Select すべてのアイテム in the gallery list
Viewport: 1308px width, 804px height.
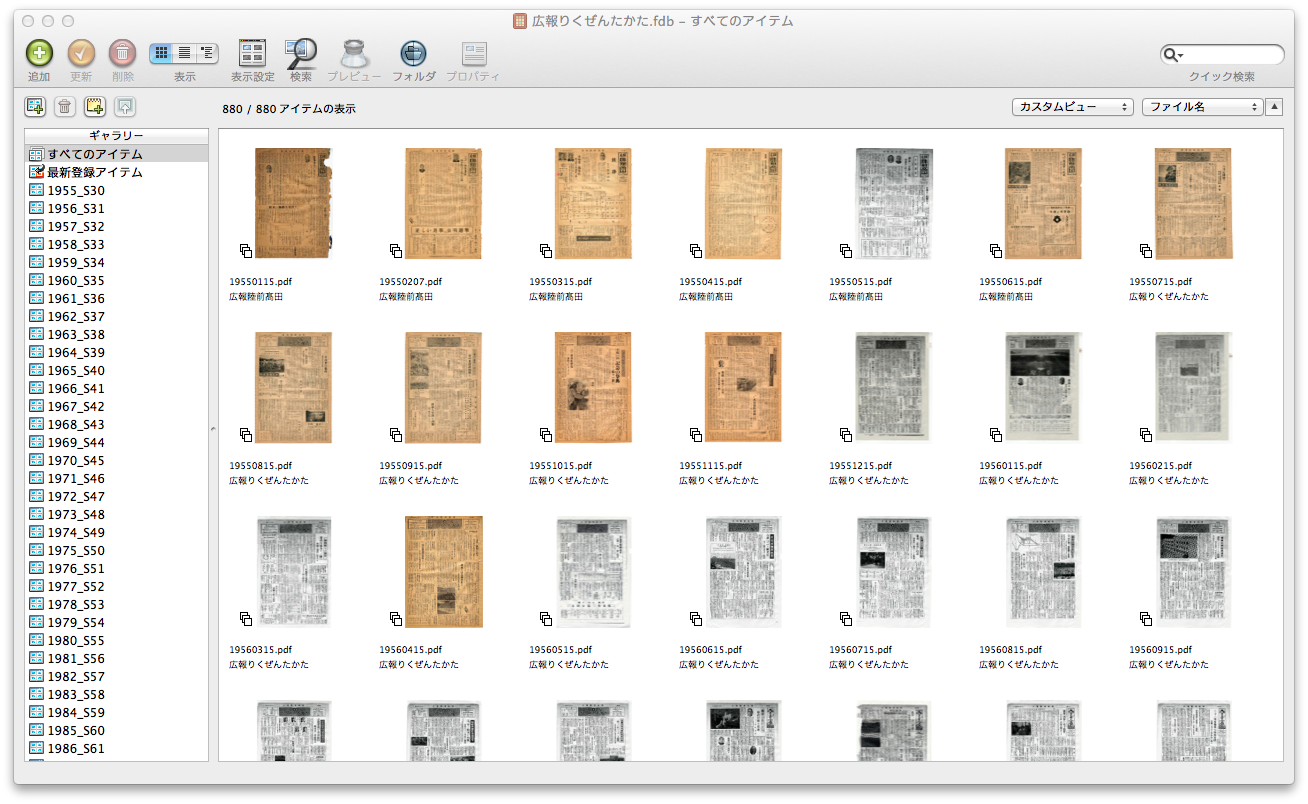pos(117,154)
